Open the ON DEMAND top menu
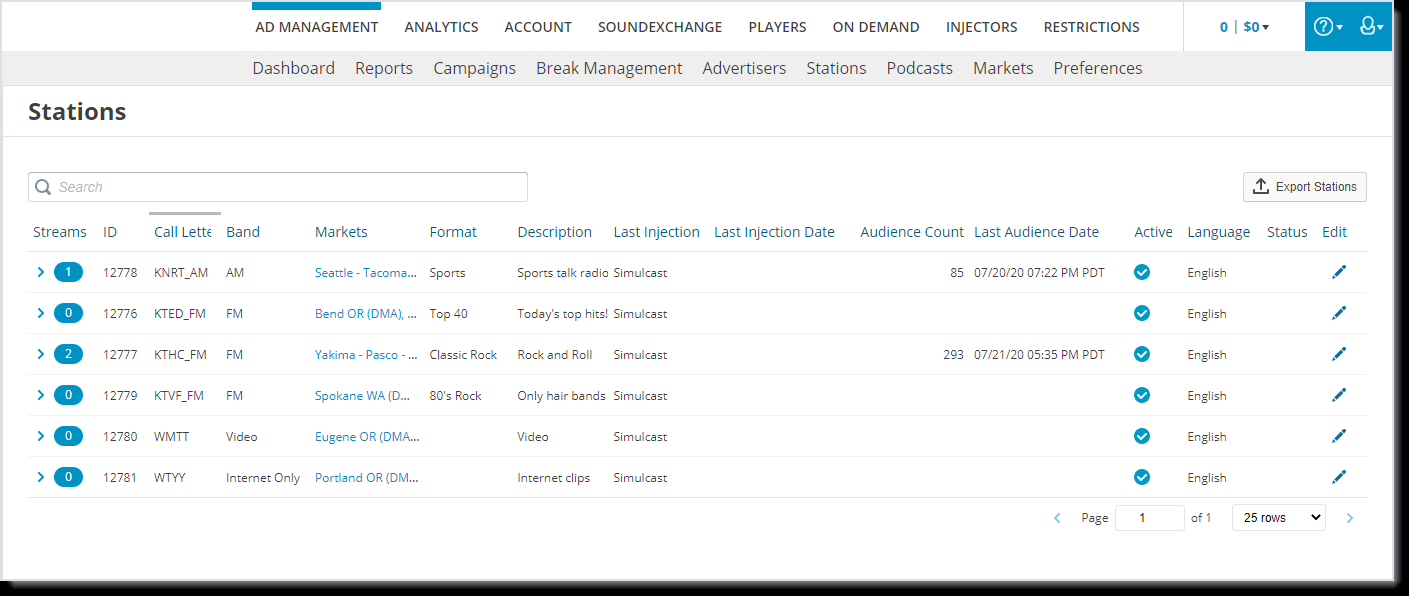Viewport: 1409px width, 596px height. click(x=876, y=27)
